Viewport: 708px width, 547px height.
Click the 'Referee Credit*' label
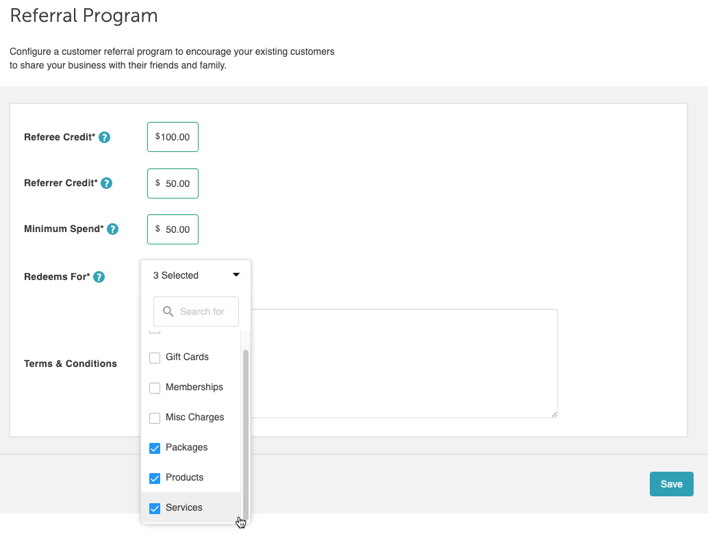[60, 137]
